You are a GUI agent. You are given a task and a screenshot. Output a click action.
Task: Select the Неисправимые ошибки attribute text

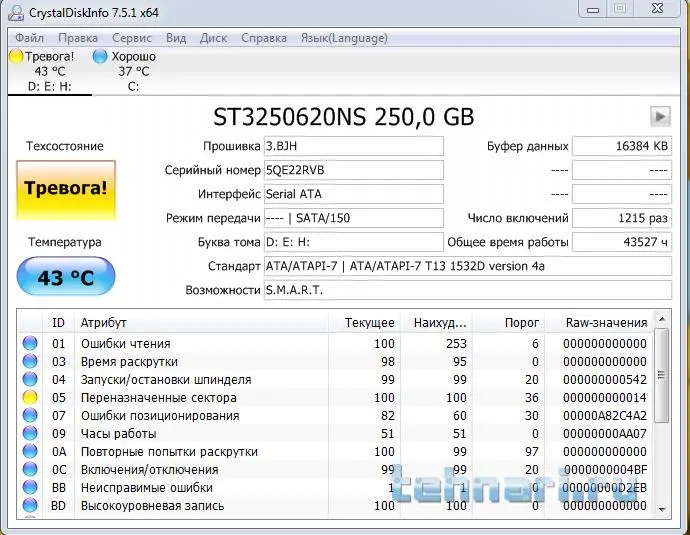pyautogui.click(x=147, y=488)
